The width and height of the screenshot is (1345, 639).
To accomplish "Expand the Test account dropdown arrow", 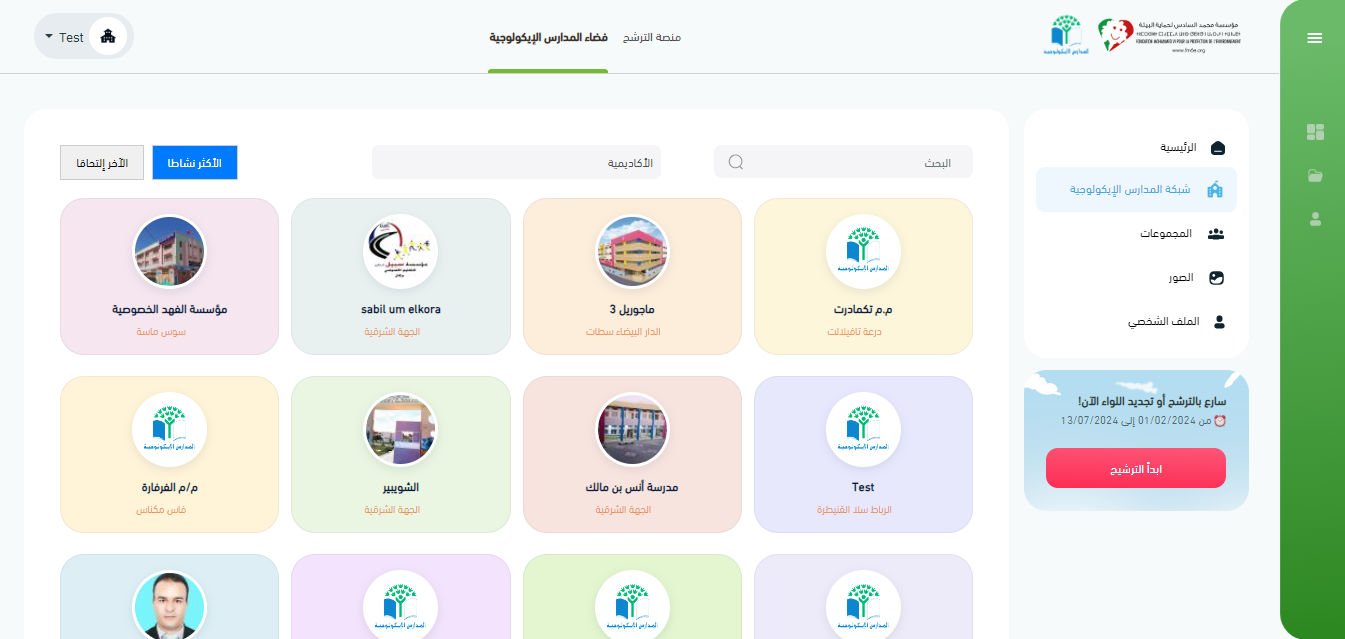I will (x=49, y=37).
